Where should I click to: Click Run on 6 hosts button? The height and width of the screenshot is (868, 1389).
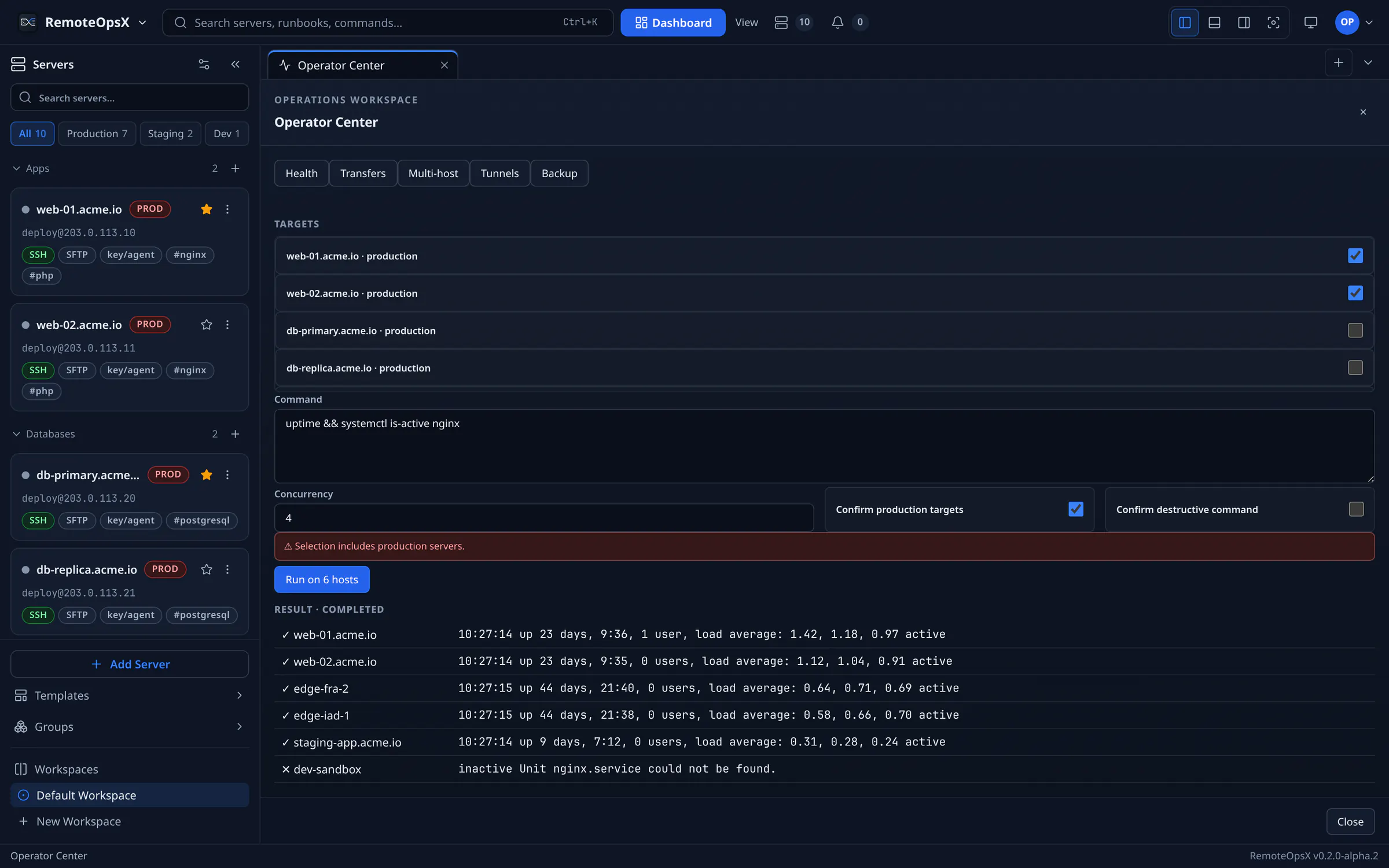(x=322, y=580)
